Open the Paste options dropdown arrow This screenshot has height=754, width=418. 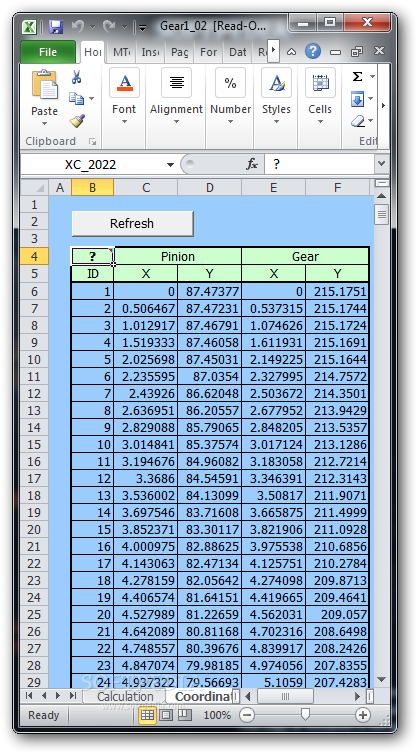[44, 124]
